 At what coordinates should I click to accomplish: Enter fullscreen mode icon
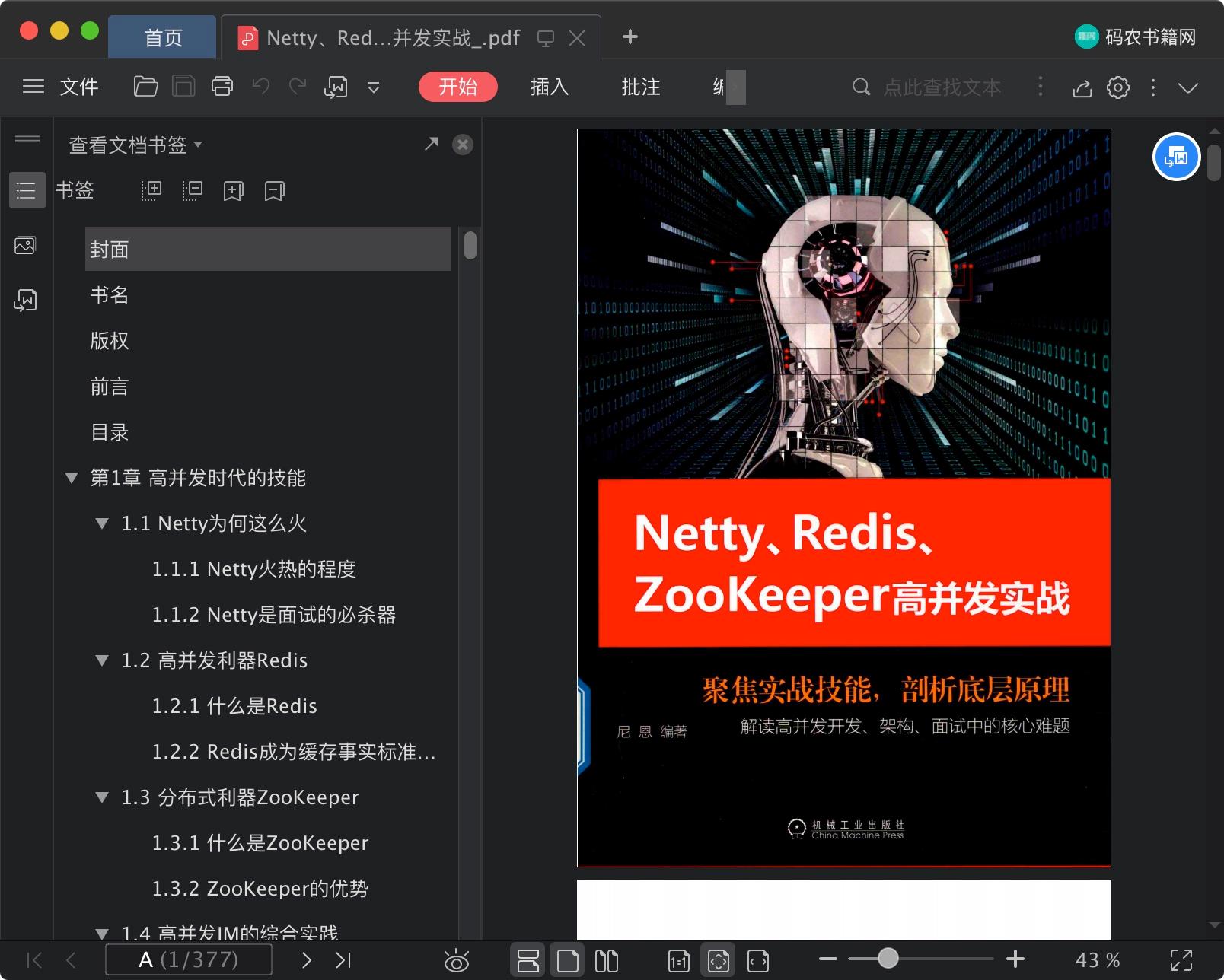point(1181,960)
